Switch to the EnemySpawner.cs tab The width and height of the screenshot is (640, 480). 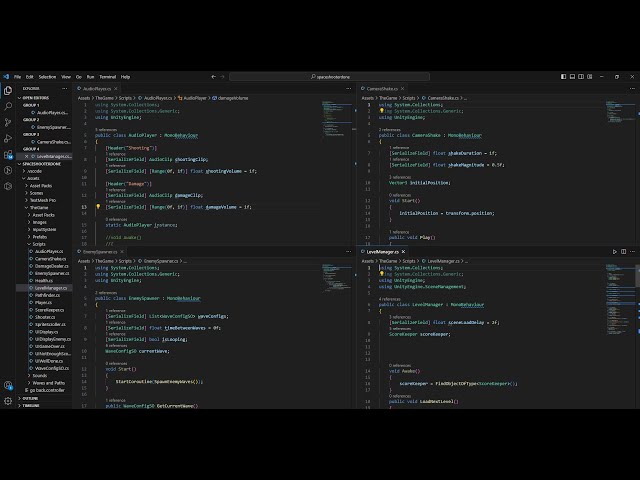[x=100, y=252]
